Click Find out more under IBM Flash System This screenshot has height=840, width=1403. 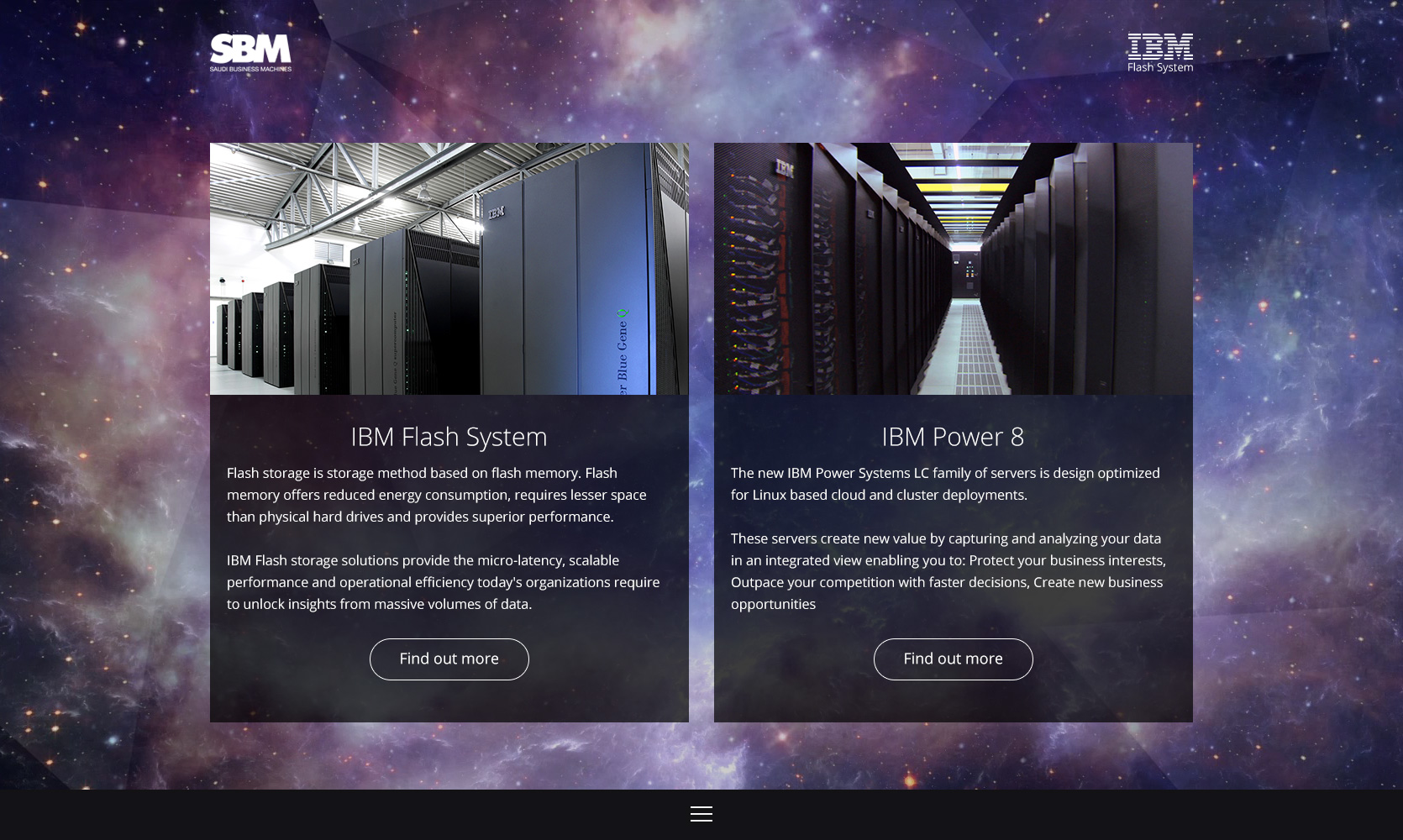click(449, 659)
